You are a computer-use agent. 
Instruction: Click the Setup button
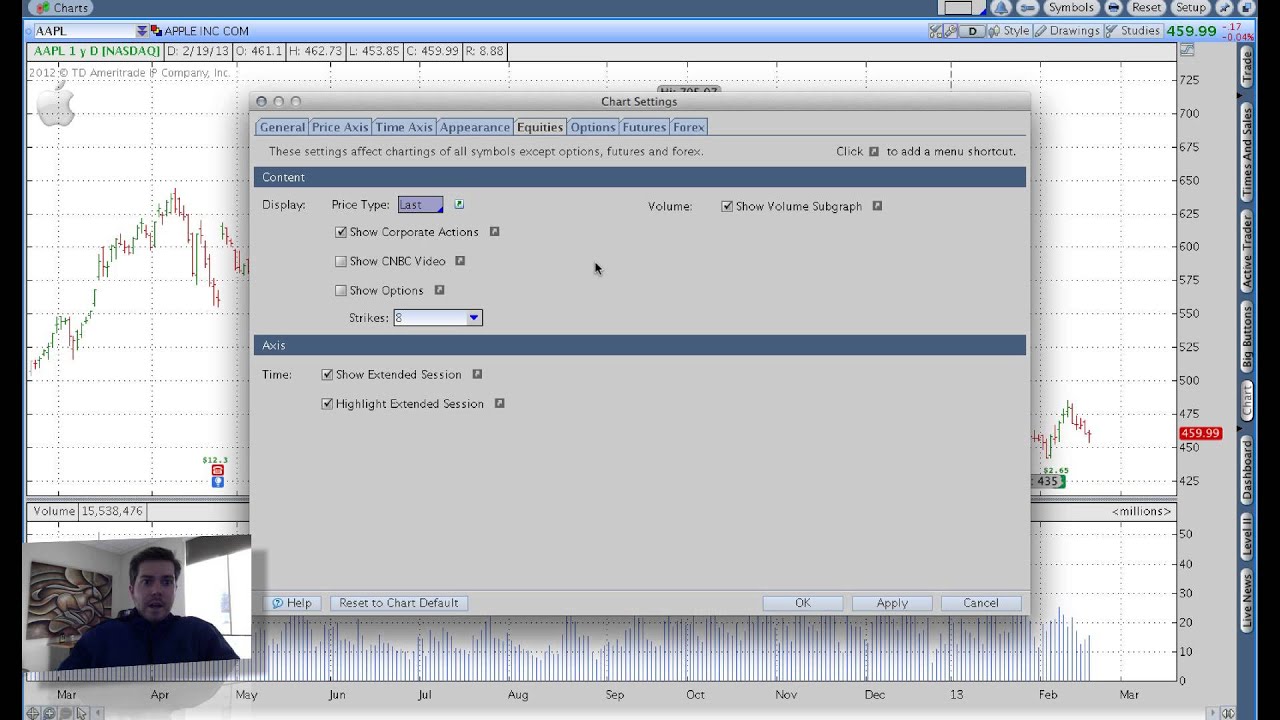click(1191, 8)
